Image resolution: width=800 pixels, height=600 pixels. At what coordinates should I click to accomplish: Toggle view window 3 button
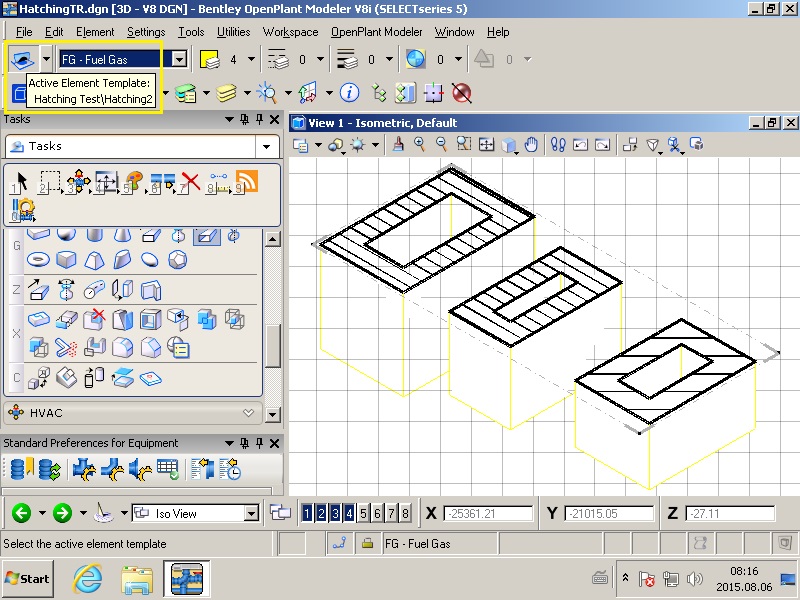point(335,513)
